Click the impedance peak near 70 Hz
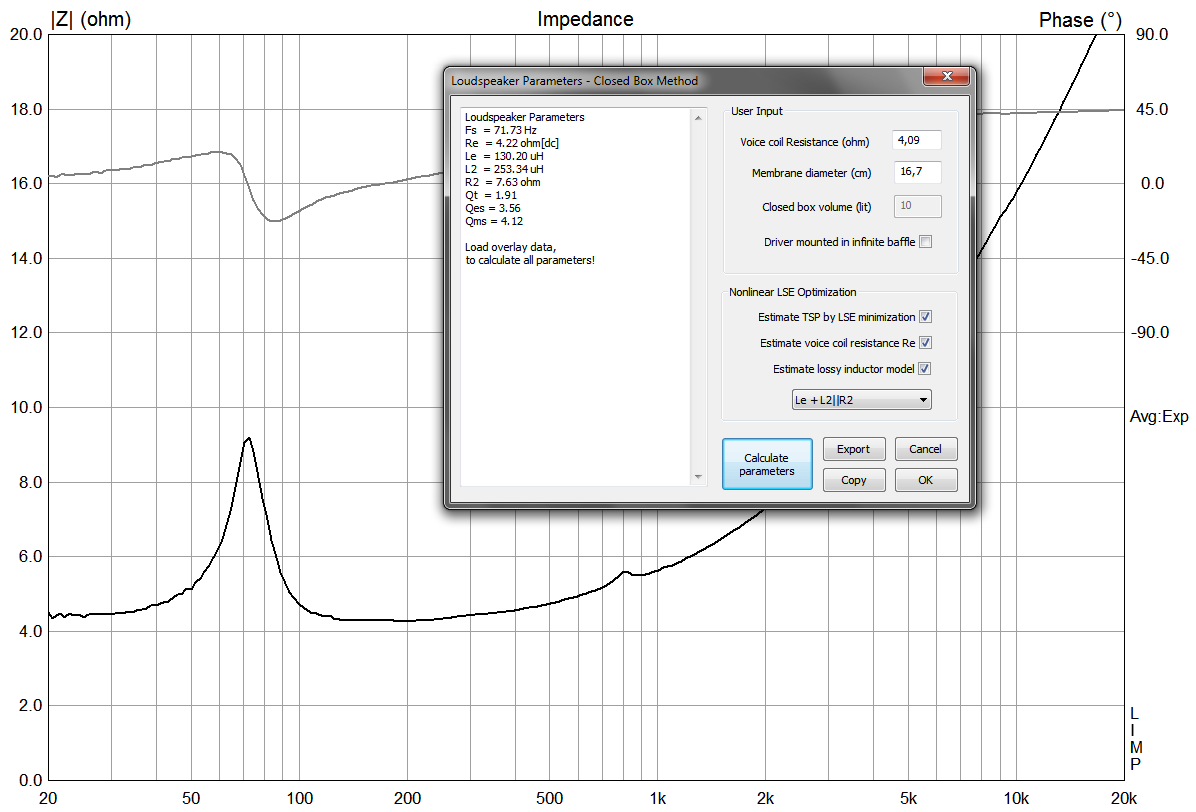1196x812 pixels. [x=248, y=438]
